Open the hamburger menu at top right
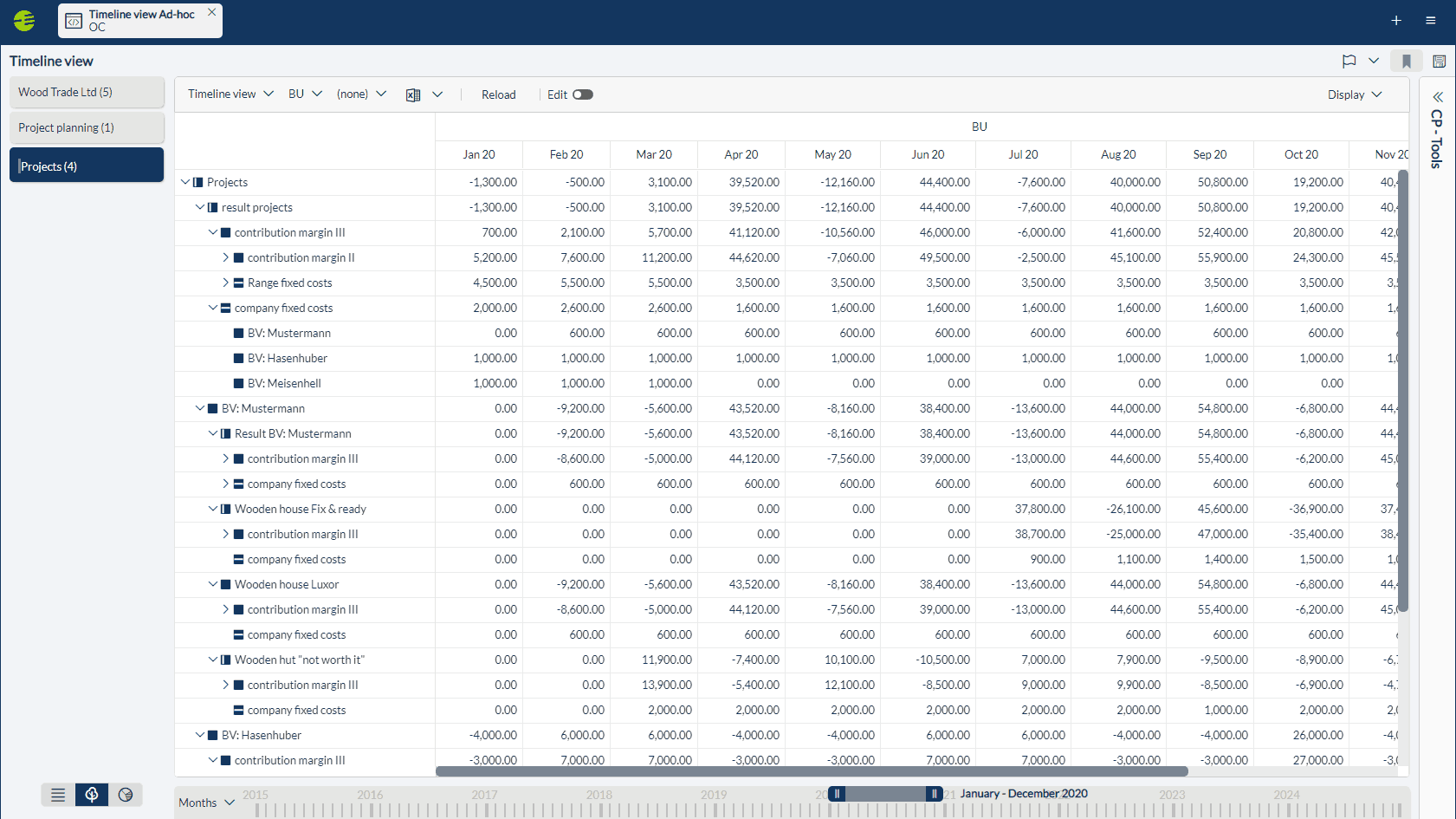 [x=1433, y=20]
